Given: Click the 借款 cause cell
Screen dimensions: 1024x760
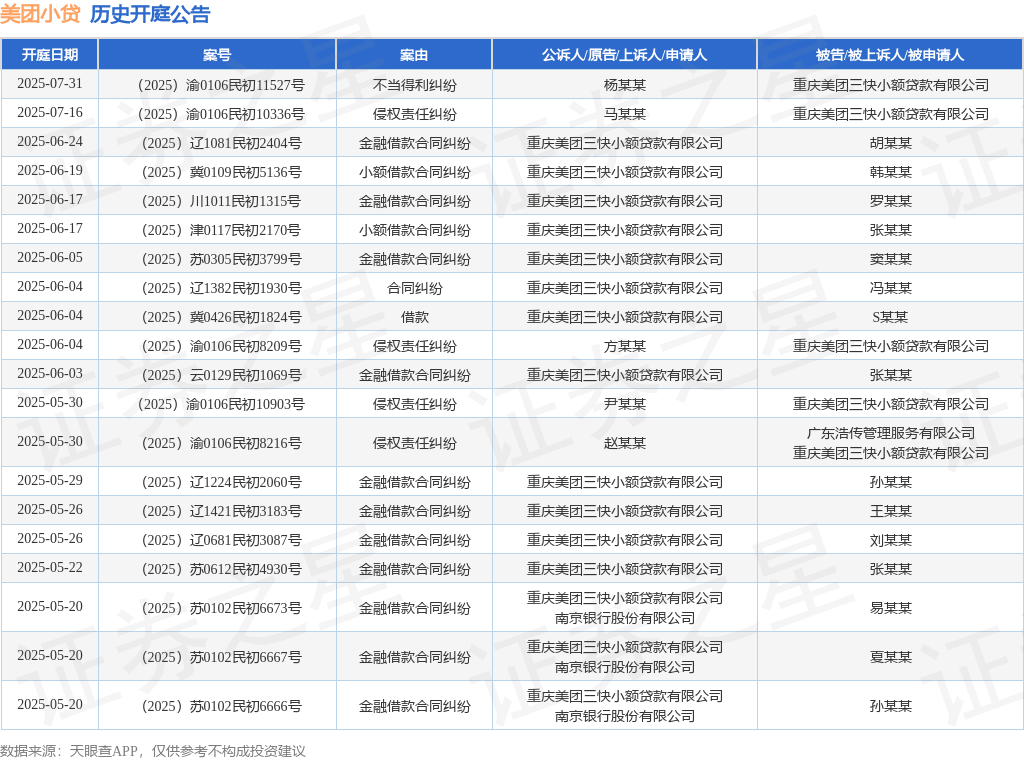Looking at the screenshot, I should (414, 317).
